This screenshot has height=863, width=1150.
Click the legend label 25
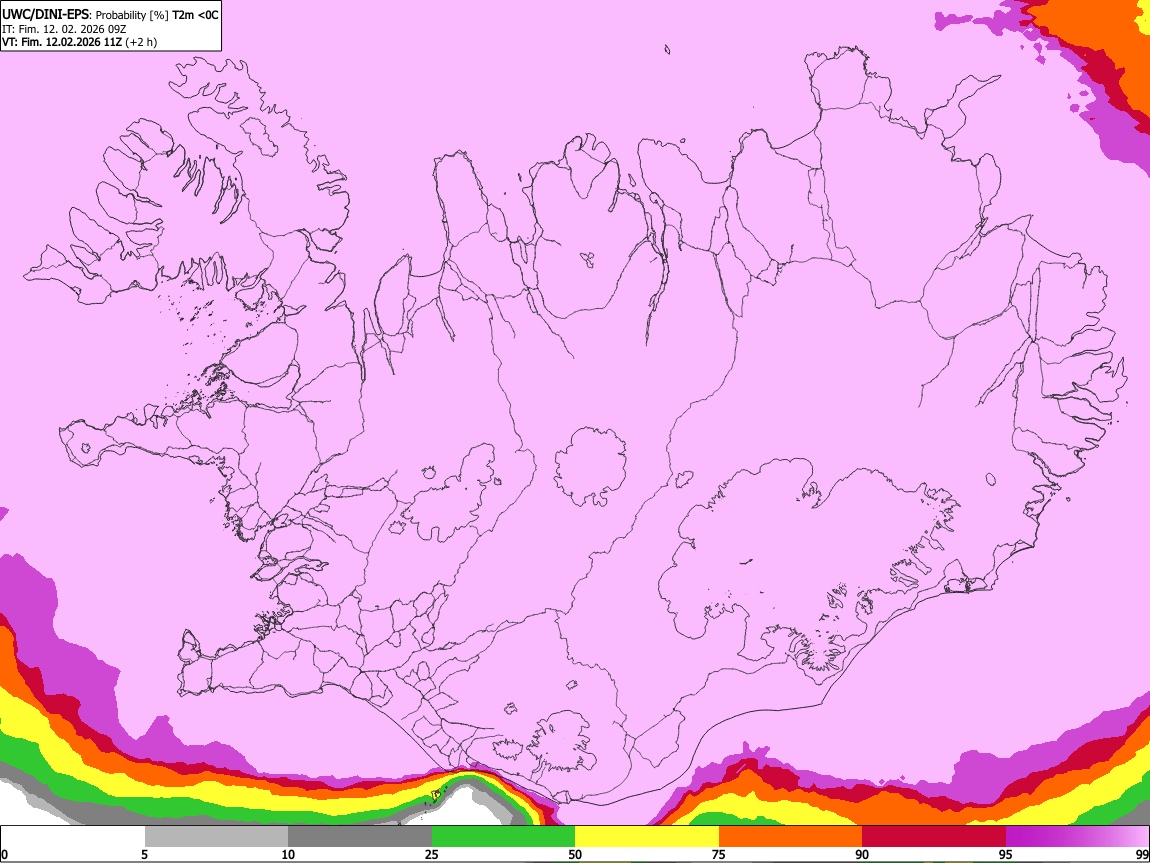pos(432,854)
